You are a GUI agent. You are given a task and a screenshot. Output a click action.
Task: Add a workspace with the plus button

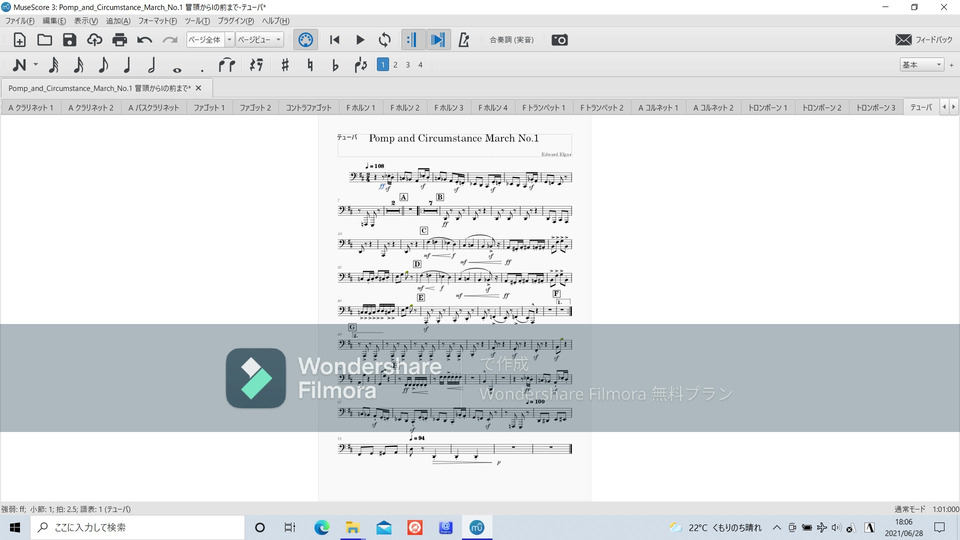click(951, 64)
